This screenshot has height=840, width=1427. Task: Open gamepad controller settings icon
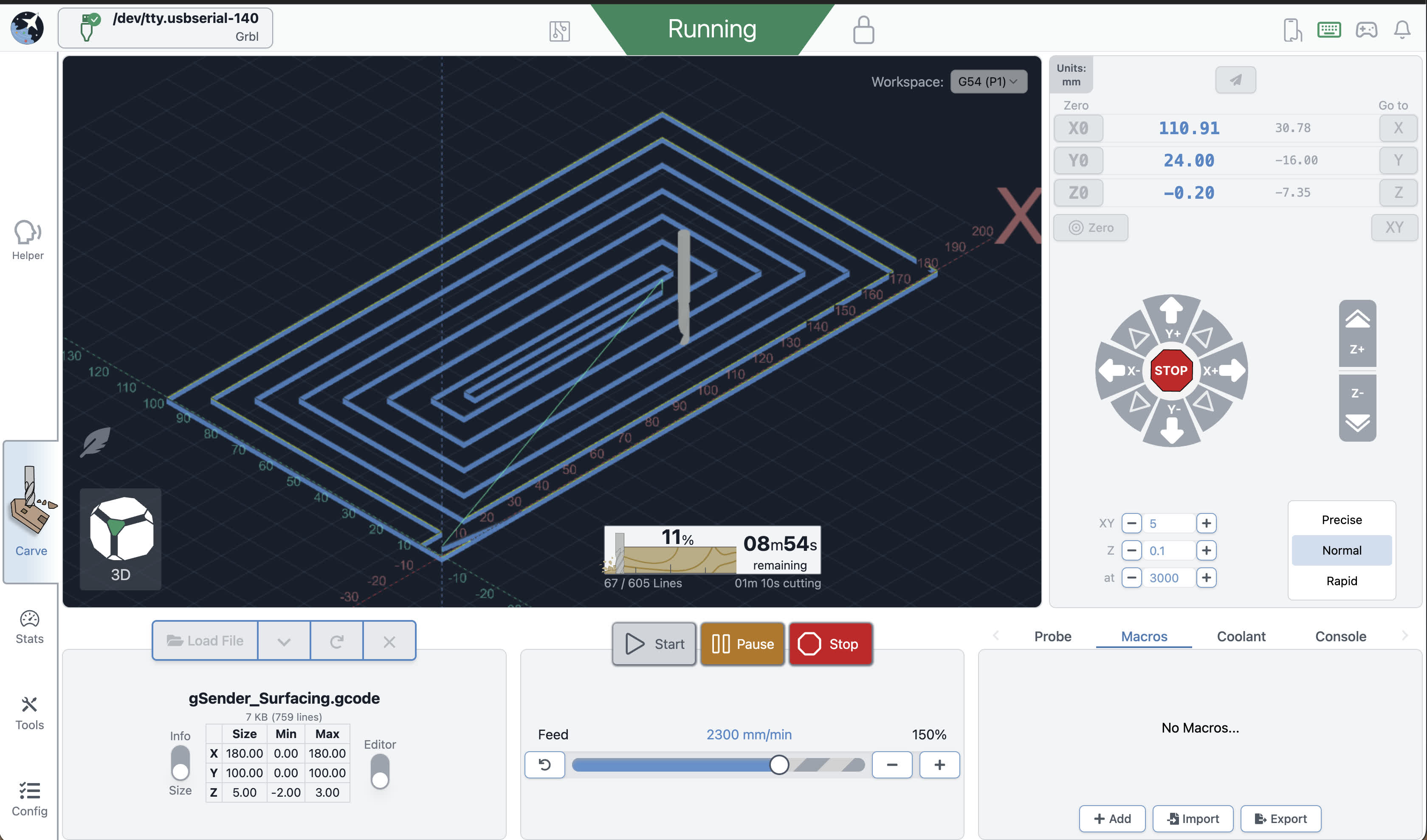(1366, 29)
